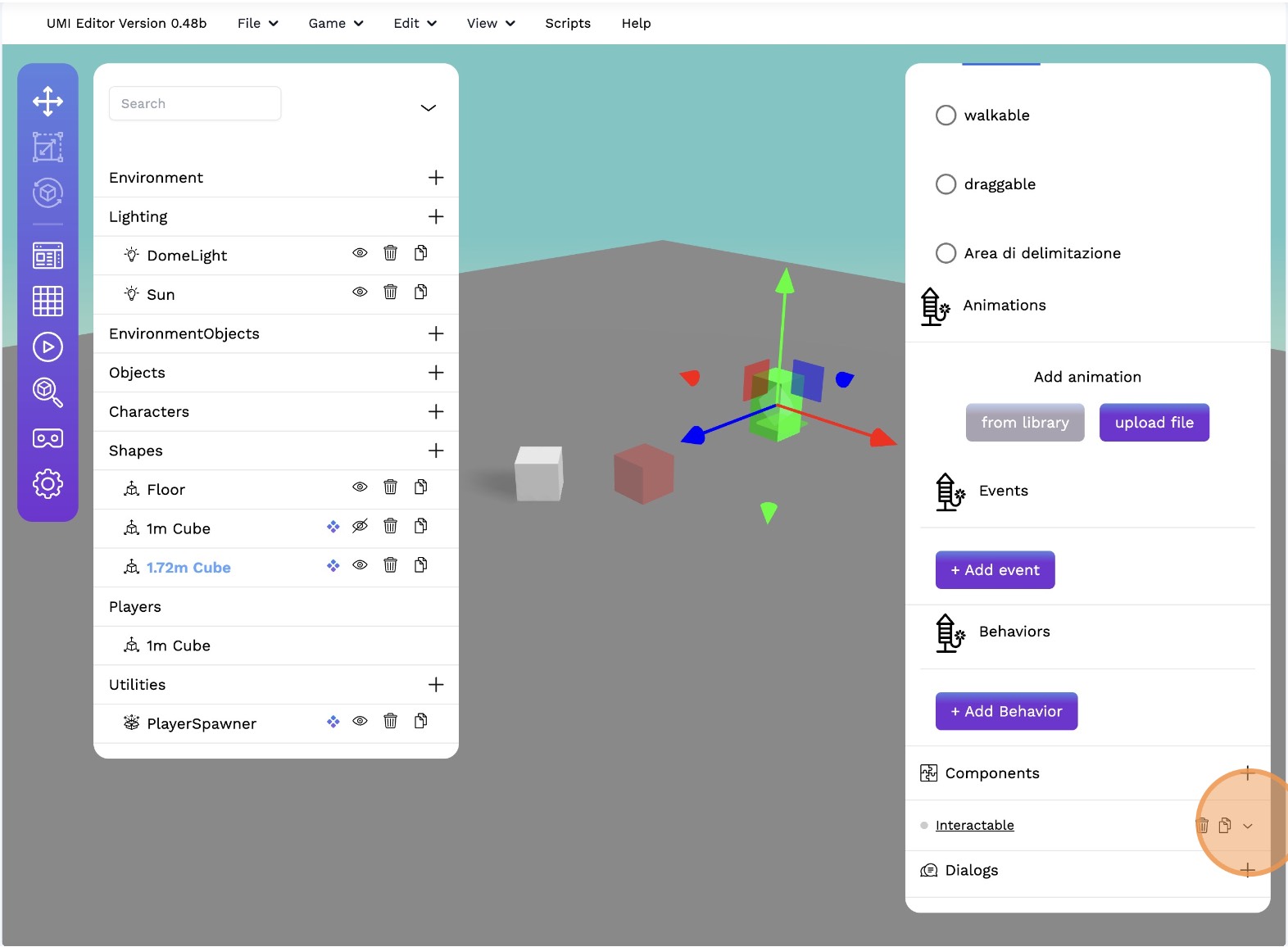Image resolution: width=1288 pixels, height=947 pixels.
Task: Click the play preview button in sidebar
Action: [x=48, y=347]
